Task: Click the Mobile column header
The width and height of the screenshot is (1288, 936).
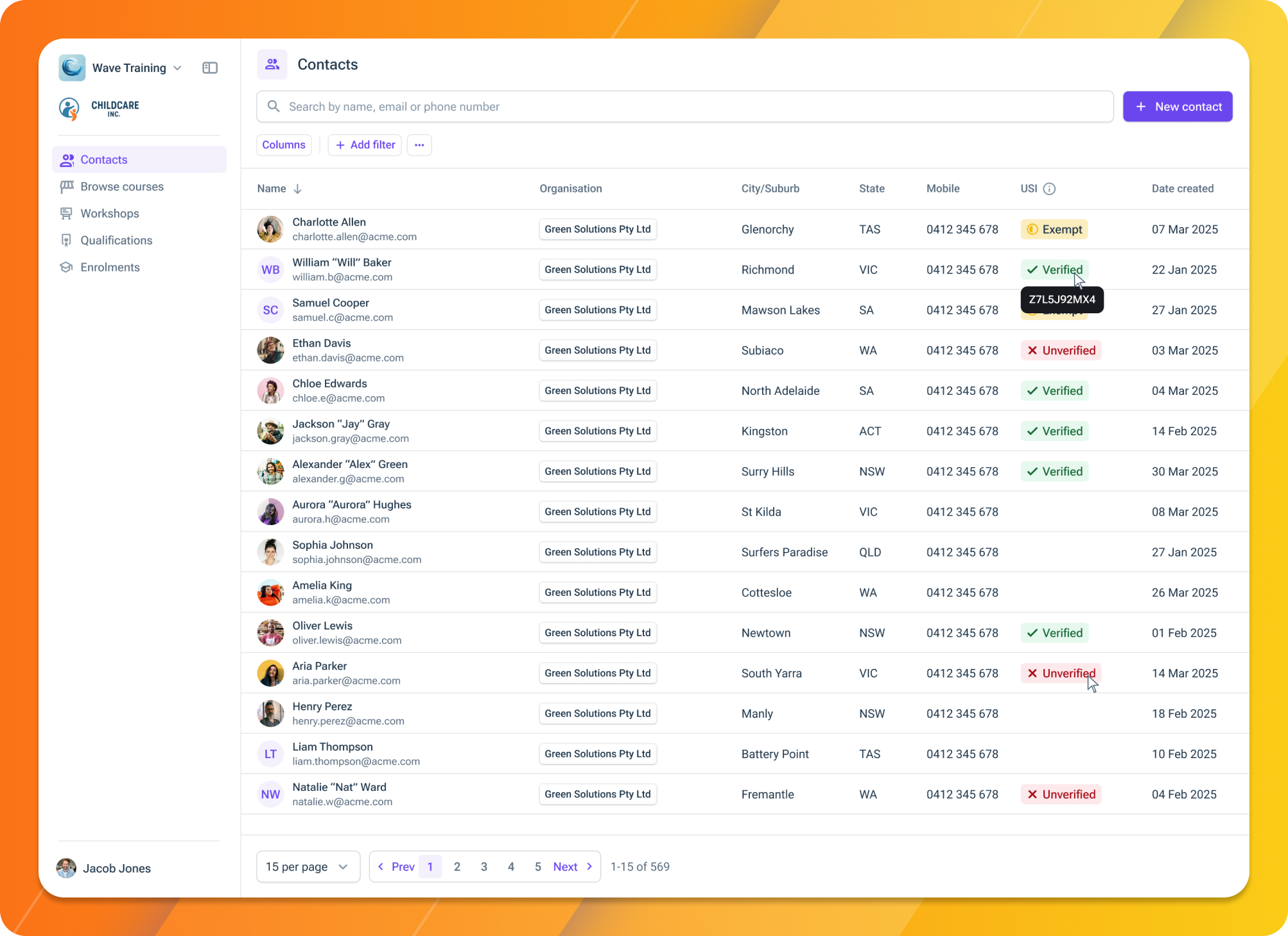Action: pos(943,189)
